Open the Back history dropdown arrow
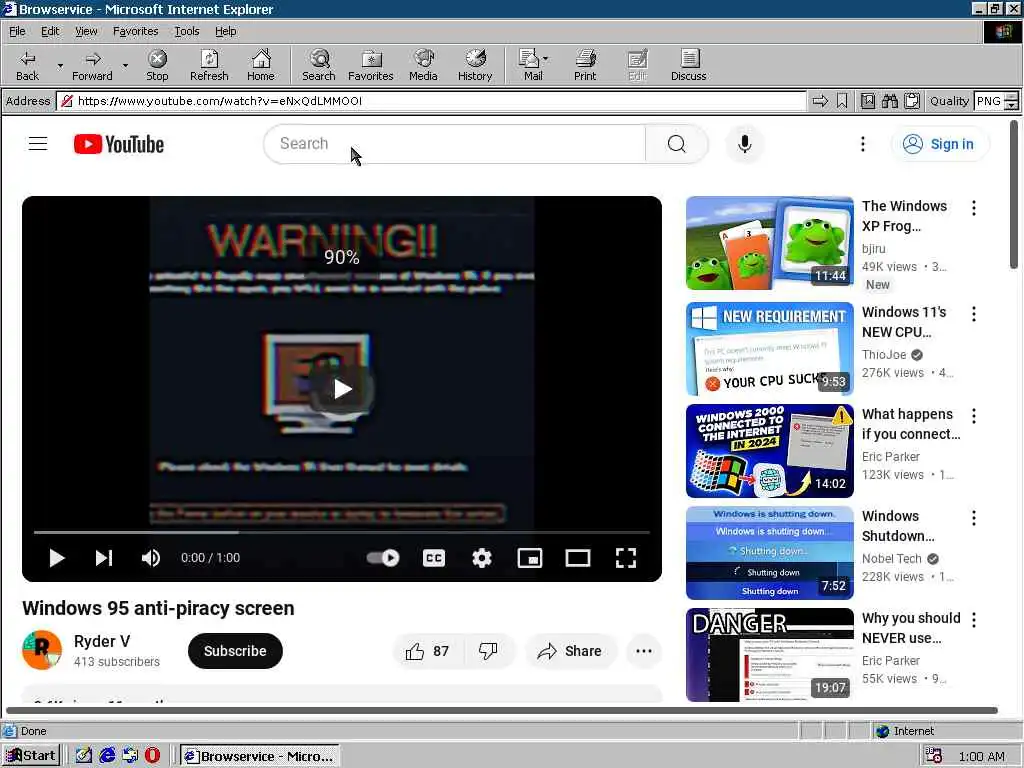Viewport: 1024px width, 768px height. click(x=60, y=65)
